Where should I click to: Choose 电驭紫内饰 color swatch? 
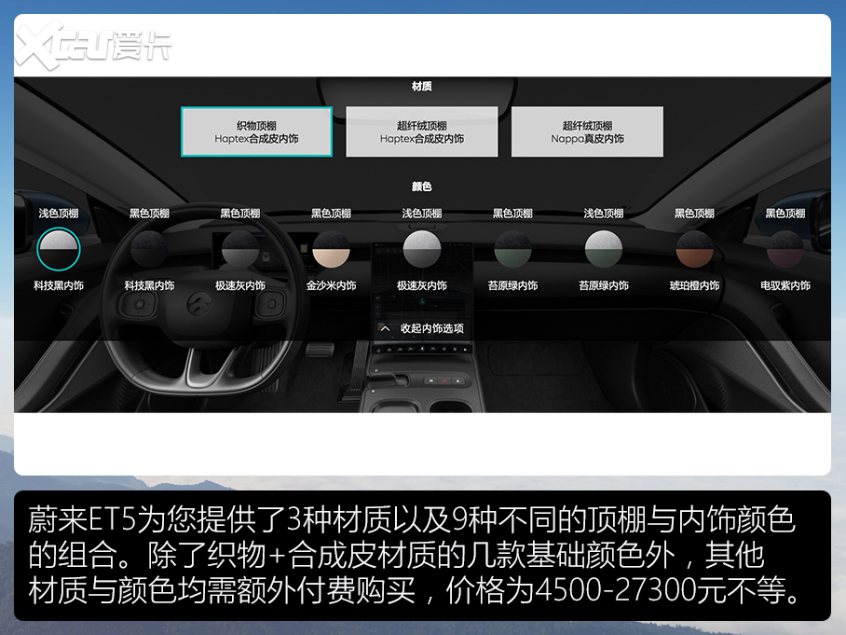(x=786, y=249)
